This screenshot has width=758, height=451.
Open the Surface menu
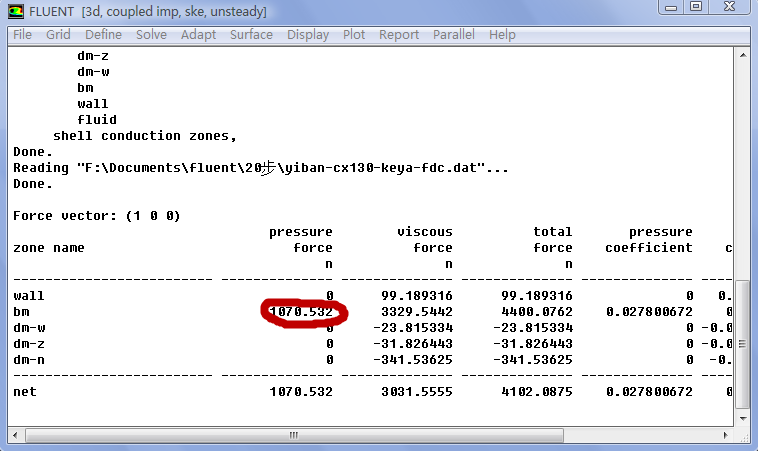coord(251,35)
